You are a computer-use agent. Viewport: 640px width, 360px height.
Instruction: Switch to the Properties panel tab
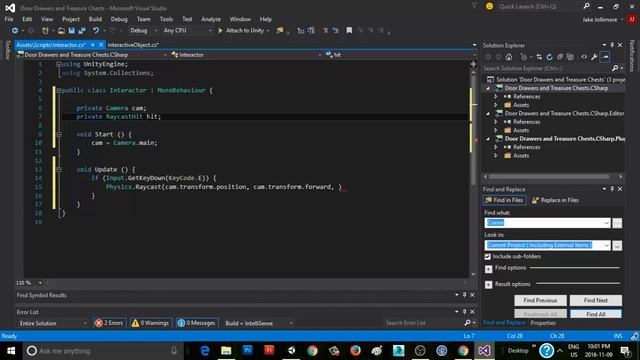[x=543, y=323]
